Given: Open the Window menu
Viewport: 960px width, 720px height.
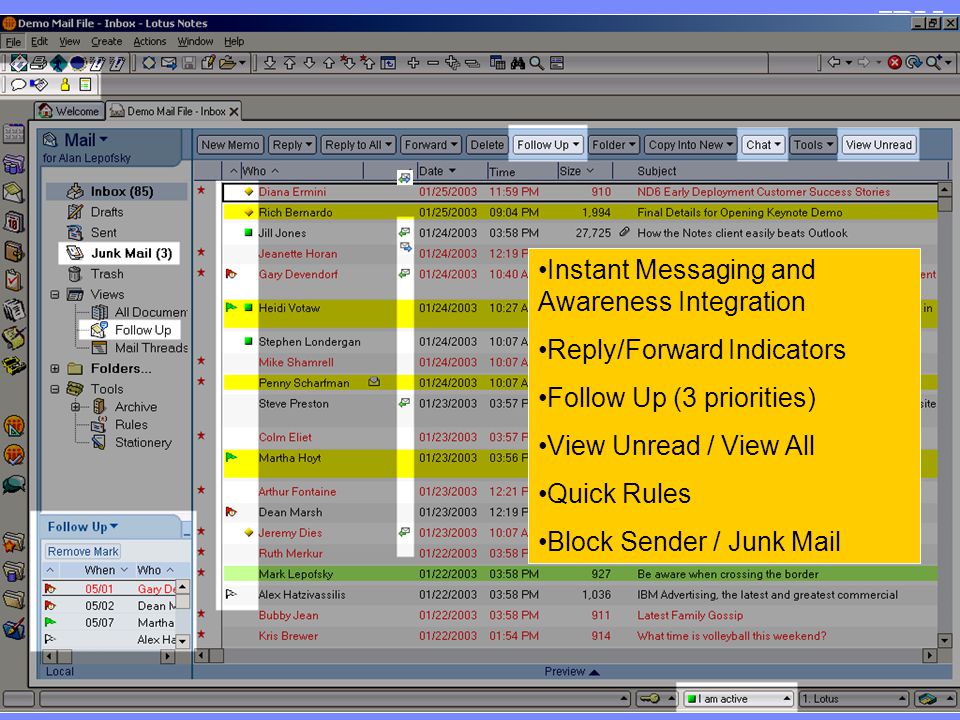Looking at the screenshot, I should 195,42.
